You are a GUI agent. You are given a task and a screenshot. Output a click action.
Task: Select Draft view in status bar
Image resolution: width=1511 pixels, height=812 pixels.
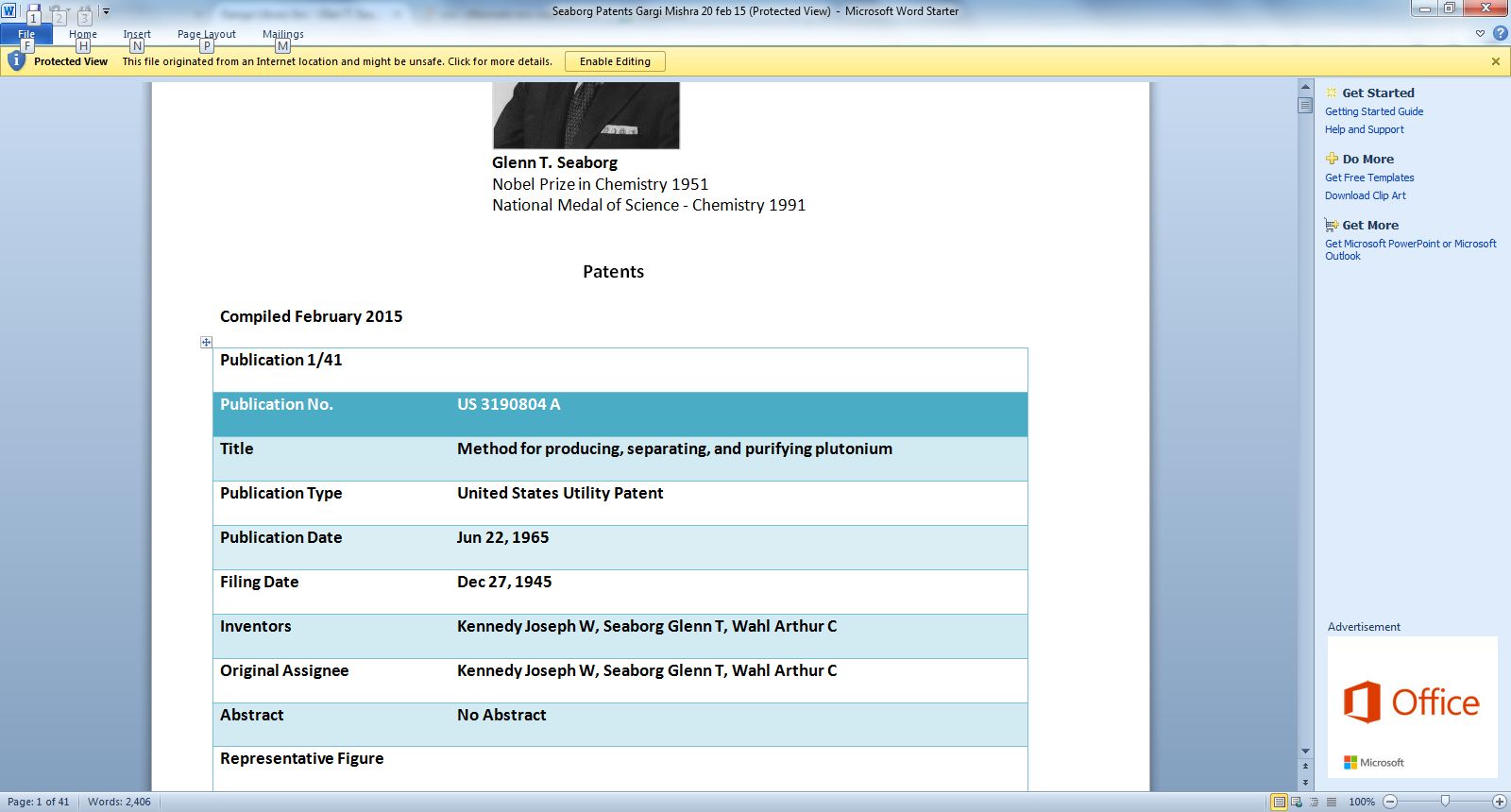point(1331,802)
